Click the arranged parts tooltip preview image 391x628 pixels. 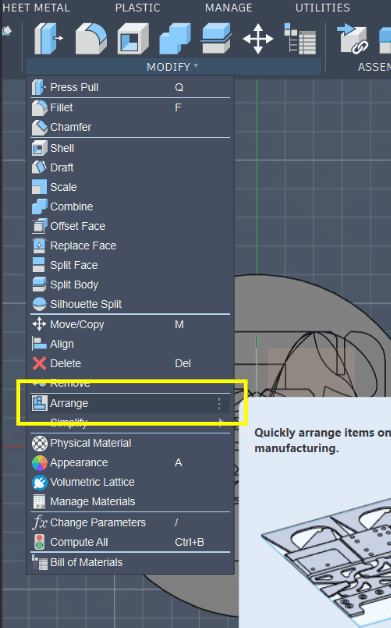[326, 561]
